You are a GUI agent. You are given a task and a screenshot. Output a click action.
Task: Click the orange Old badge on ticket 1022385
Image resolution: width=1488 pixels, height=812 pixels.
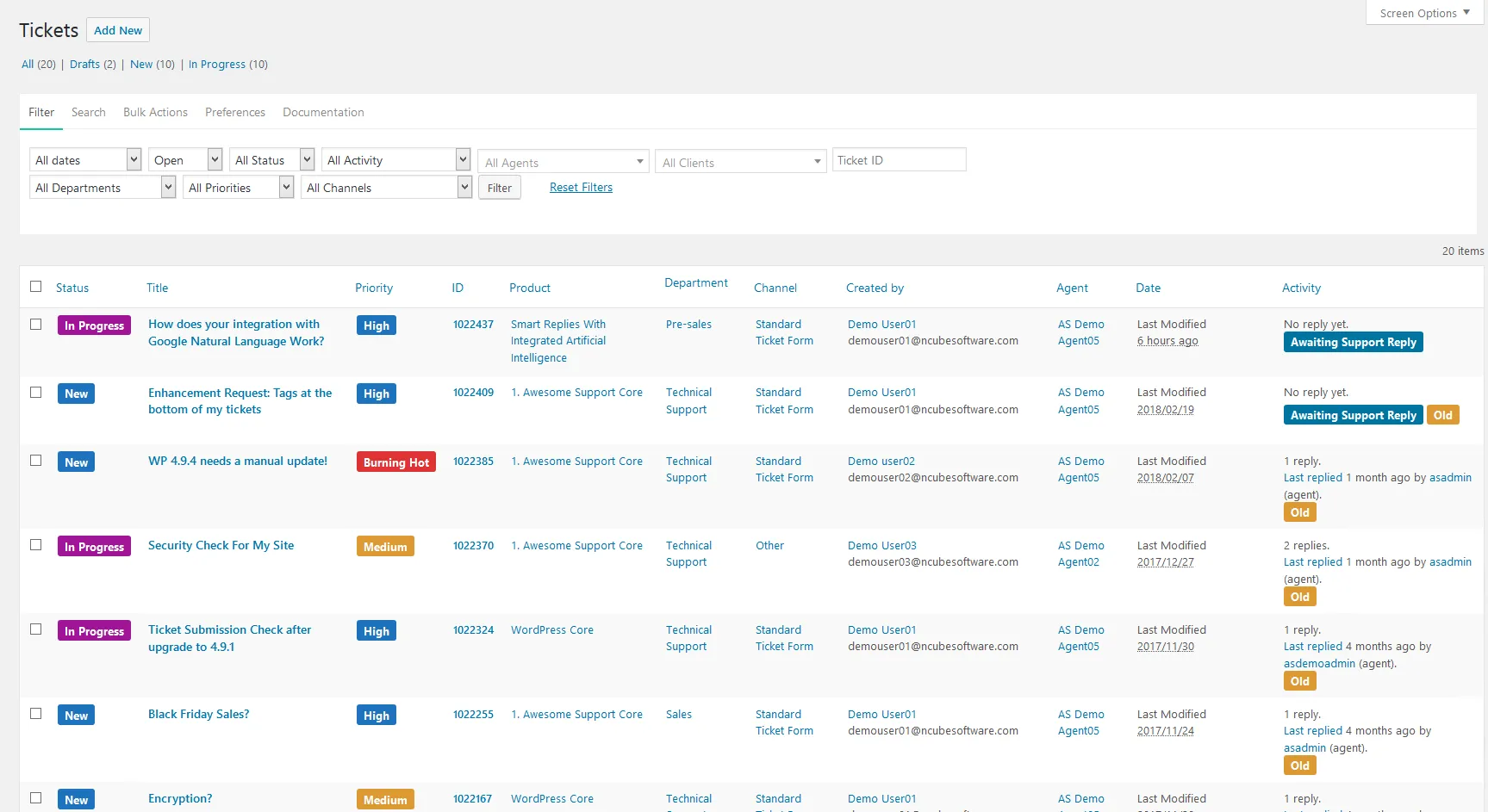pos(1299,512)
